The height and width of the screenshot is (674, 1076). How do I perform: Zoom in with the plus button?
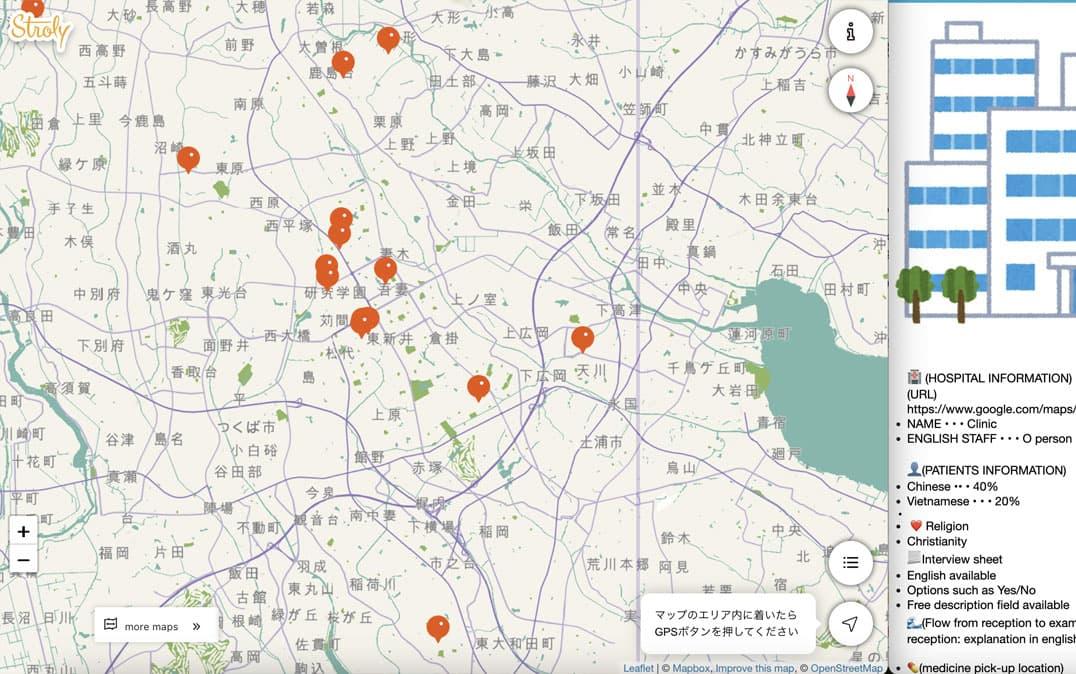coord(23,531)
